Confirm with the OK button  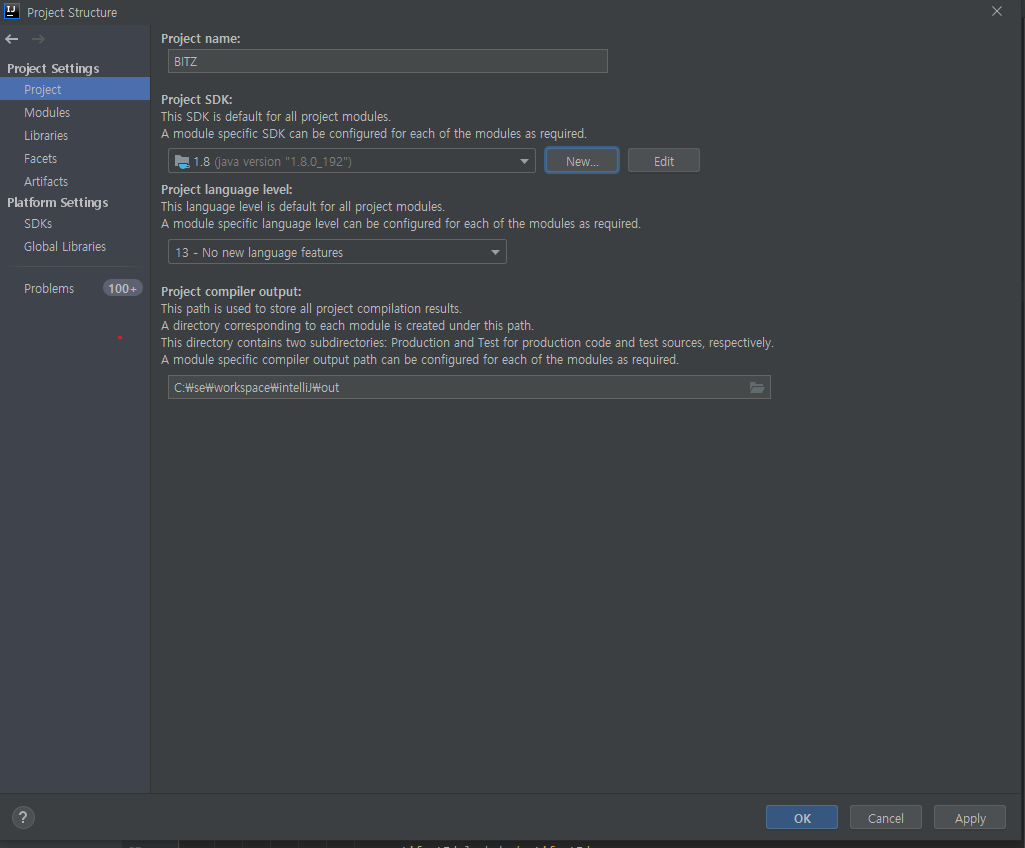[802, 817]
